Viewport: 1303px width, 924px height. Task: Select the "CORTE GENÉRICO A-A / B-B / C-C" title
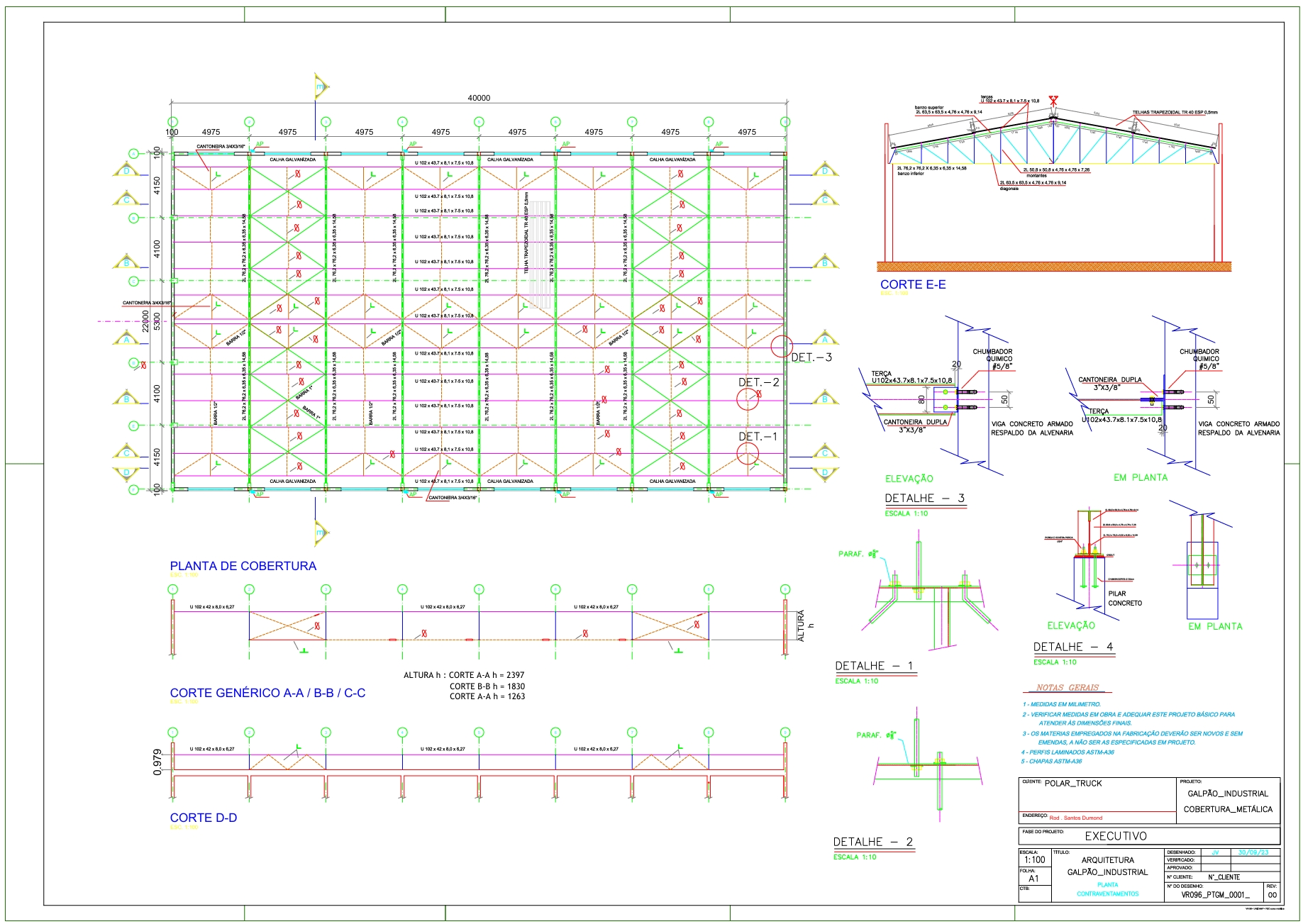coord(267,693)
